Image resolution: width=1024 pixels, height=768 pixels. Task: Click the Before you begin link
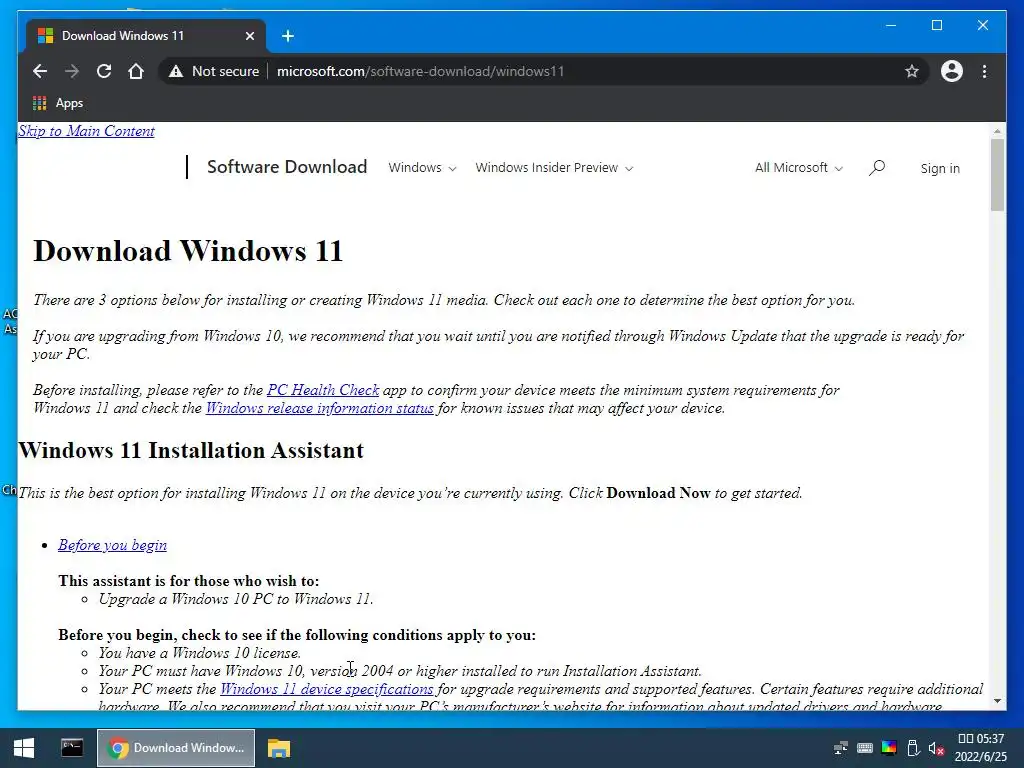[112, 545]
